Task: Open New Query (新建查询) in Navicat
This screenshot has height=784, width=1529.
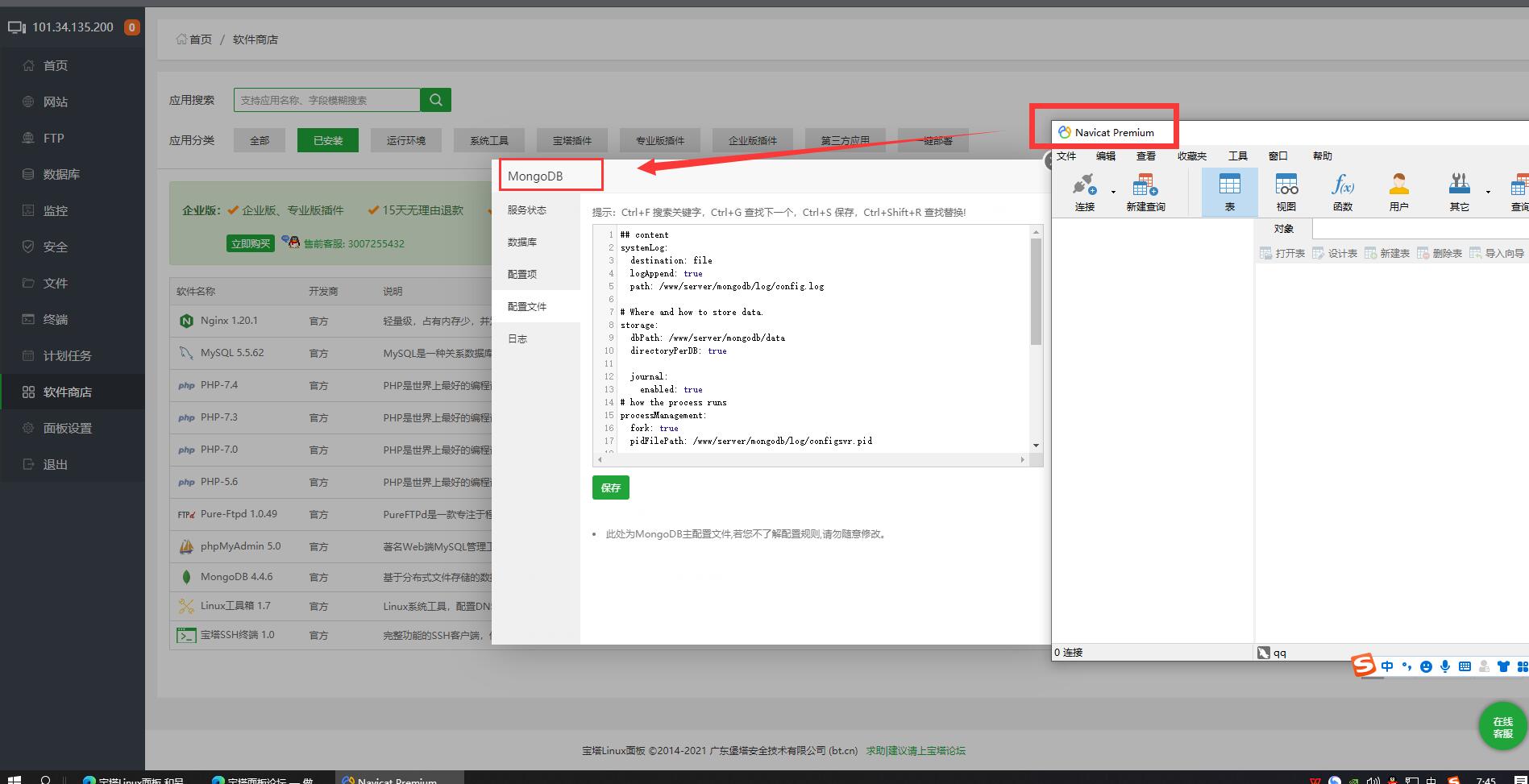Action: pyautogui.click(x=1145, y=186)
